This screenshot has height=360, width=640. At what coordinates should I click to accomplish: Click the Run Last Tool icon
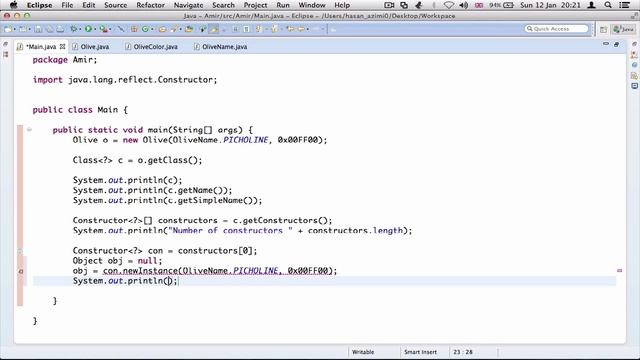(x=103, y=29)
